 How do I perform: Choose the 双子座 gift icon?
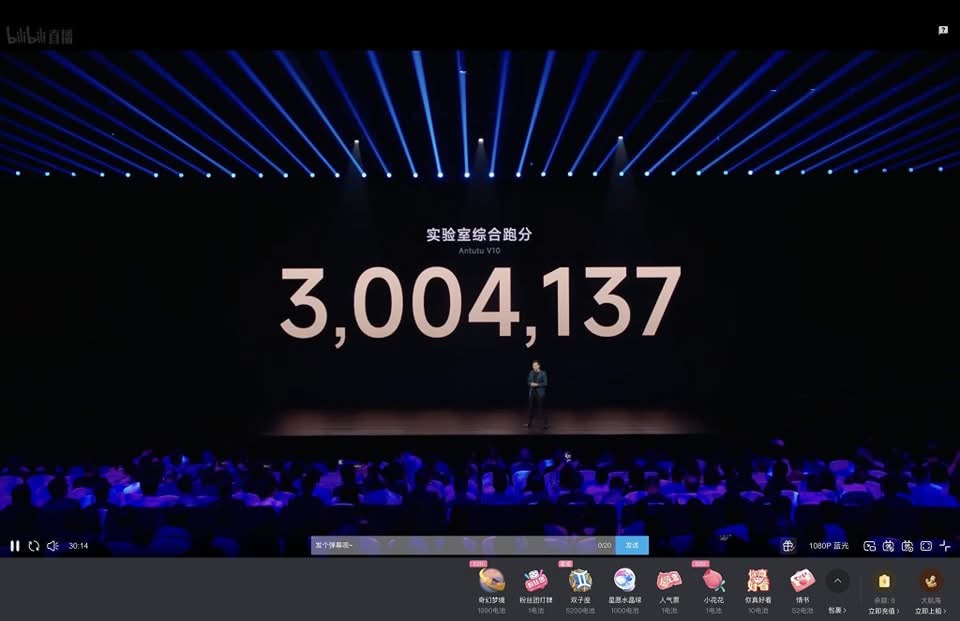tap(580, 581)
